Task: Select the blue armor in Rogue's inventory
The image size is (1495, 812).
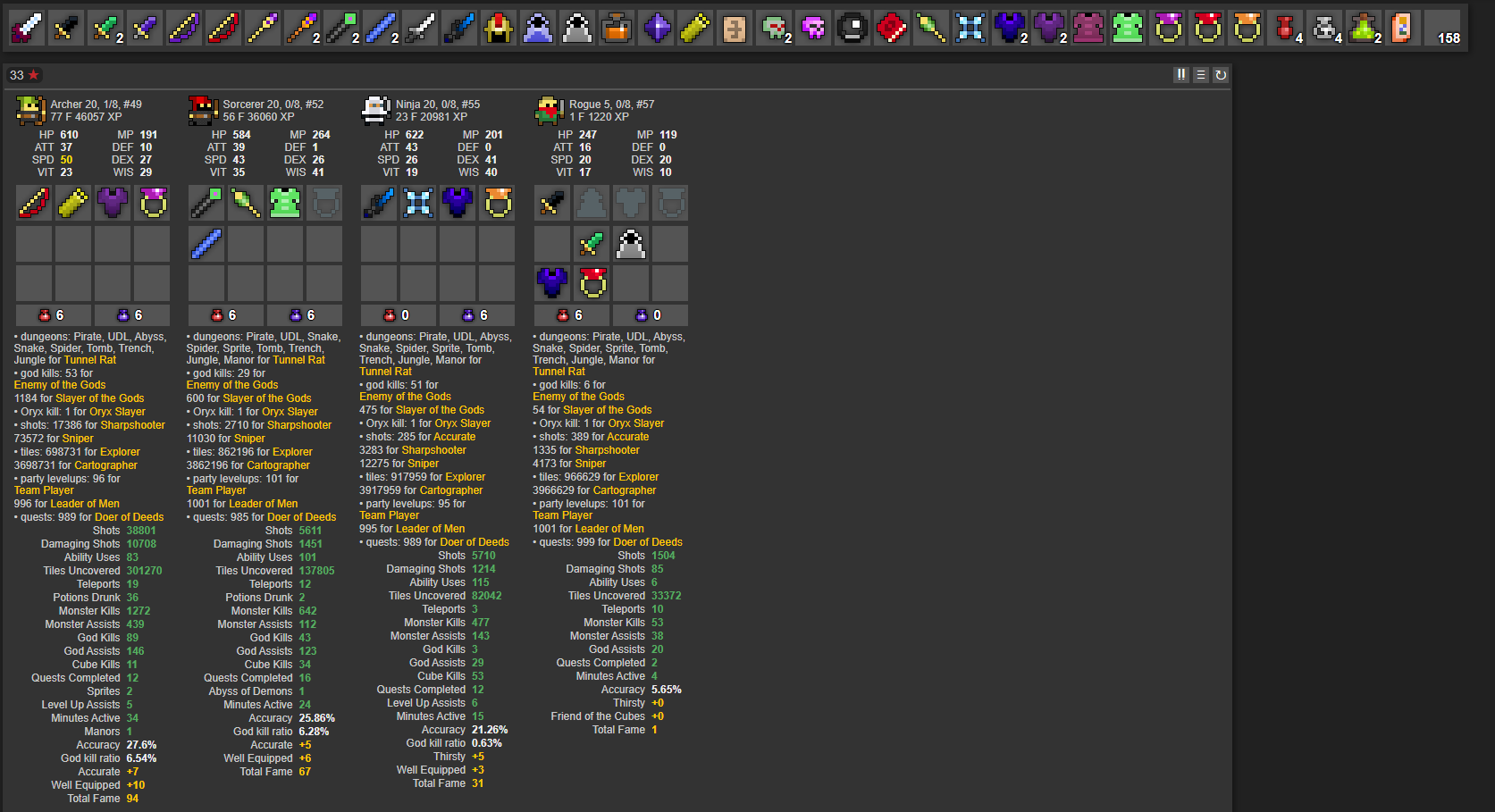Action: tap(552, 283)
